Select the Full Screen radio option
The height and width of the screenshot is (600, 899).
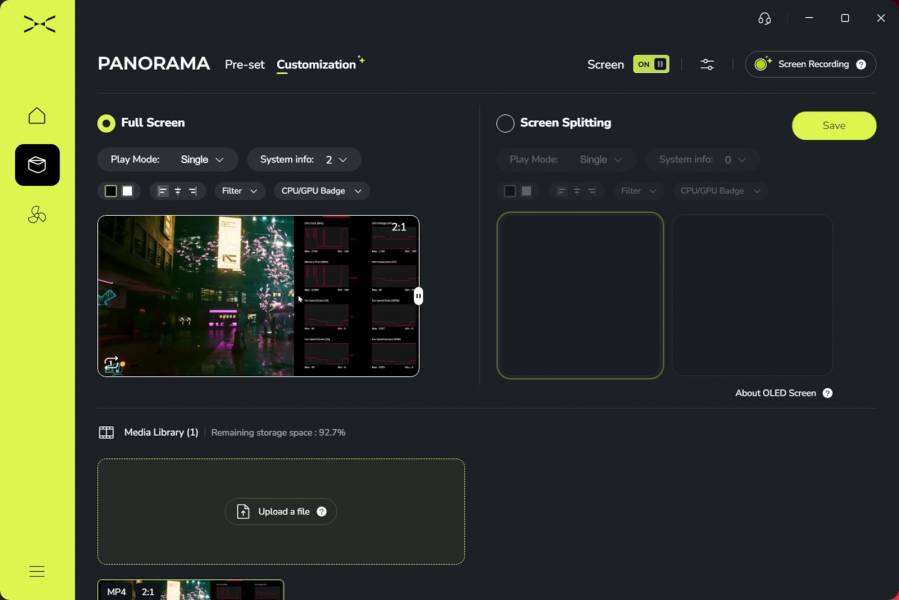[x=106, y=123]
